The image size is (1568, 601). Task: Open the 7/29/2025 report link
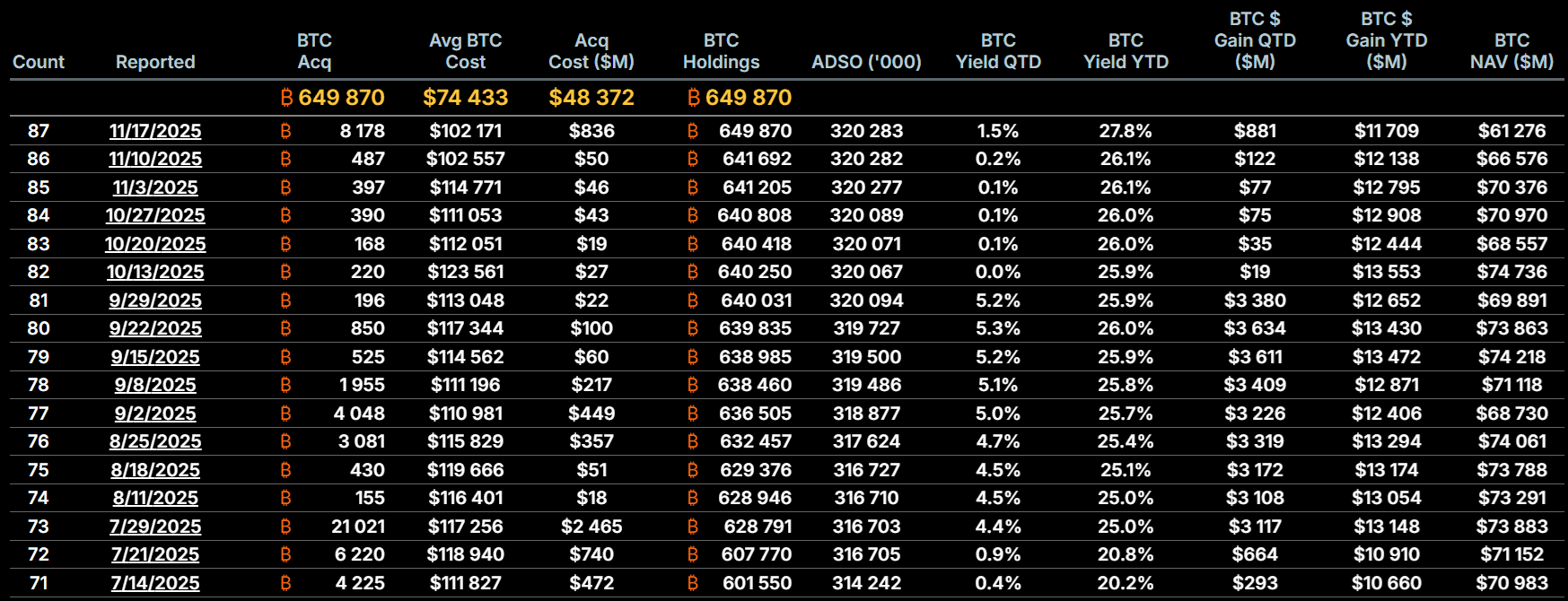[155, 527]
